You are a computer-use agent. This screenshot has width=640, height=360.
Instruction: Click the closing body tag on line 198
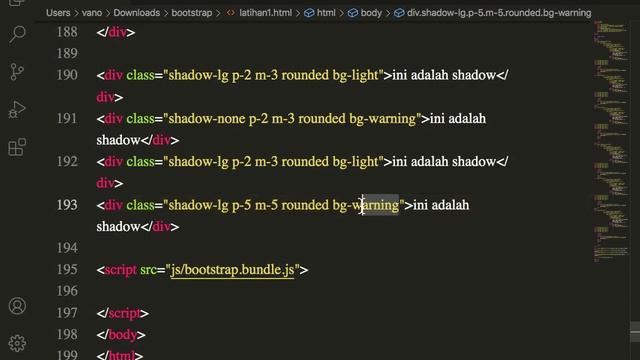tap(121, 335)
